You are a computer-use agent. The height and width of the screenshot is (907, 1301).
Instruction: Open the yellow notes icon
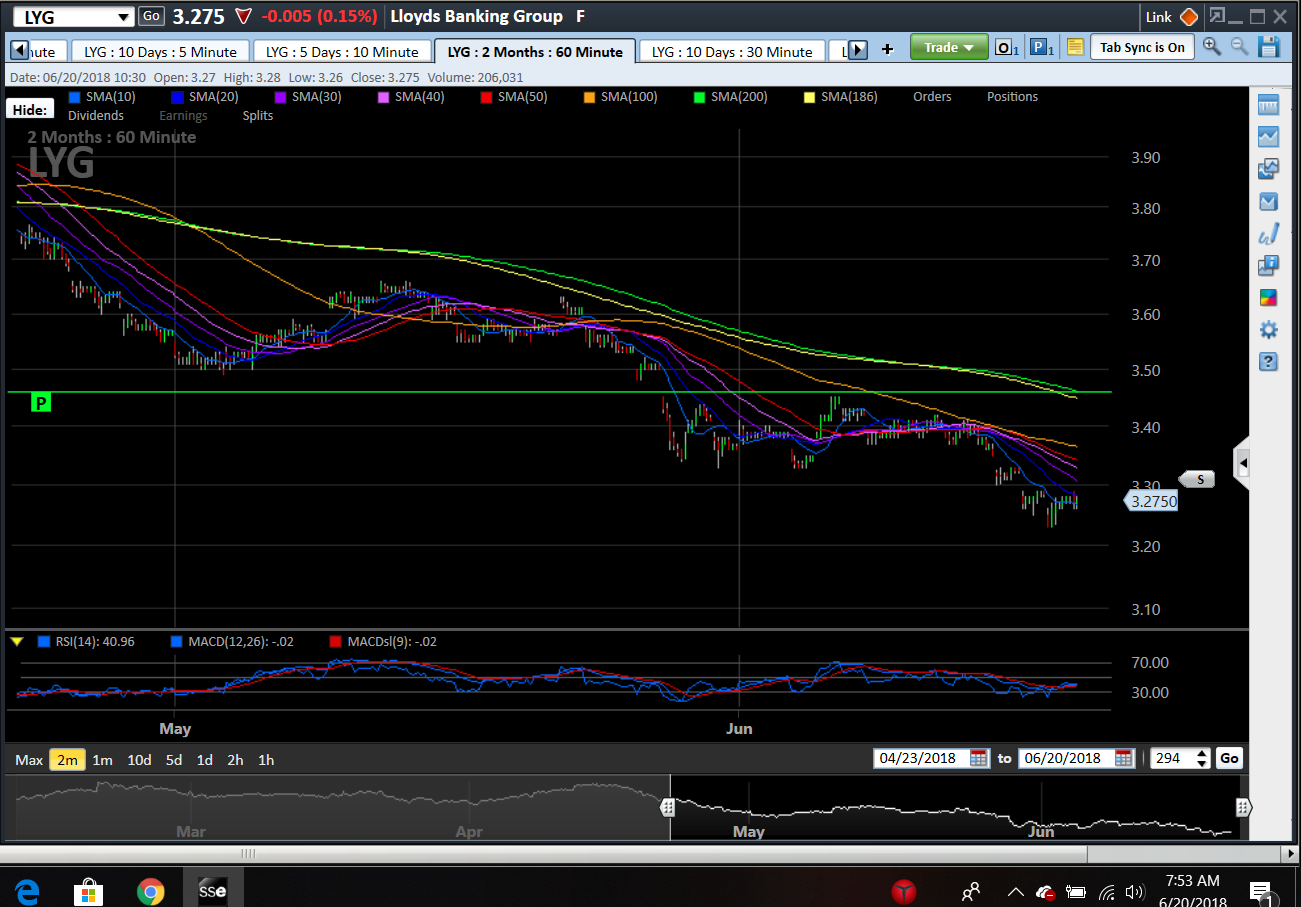pos(1075,48)
